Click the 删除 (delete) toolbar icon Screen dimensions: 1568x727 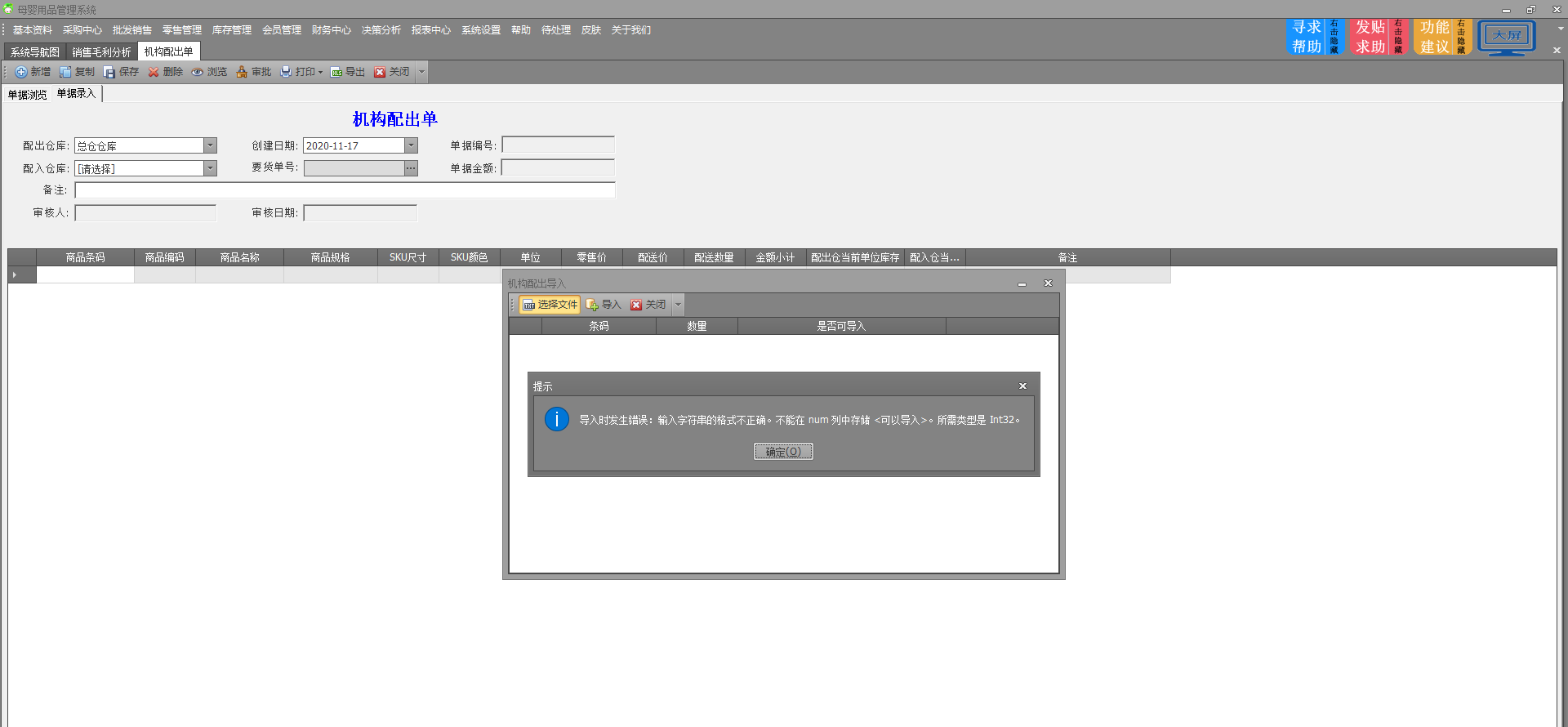pyautogui.click(x=154, y=72)
